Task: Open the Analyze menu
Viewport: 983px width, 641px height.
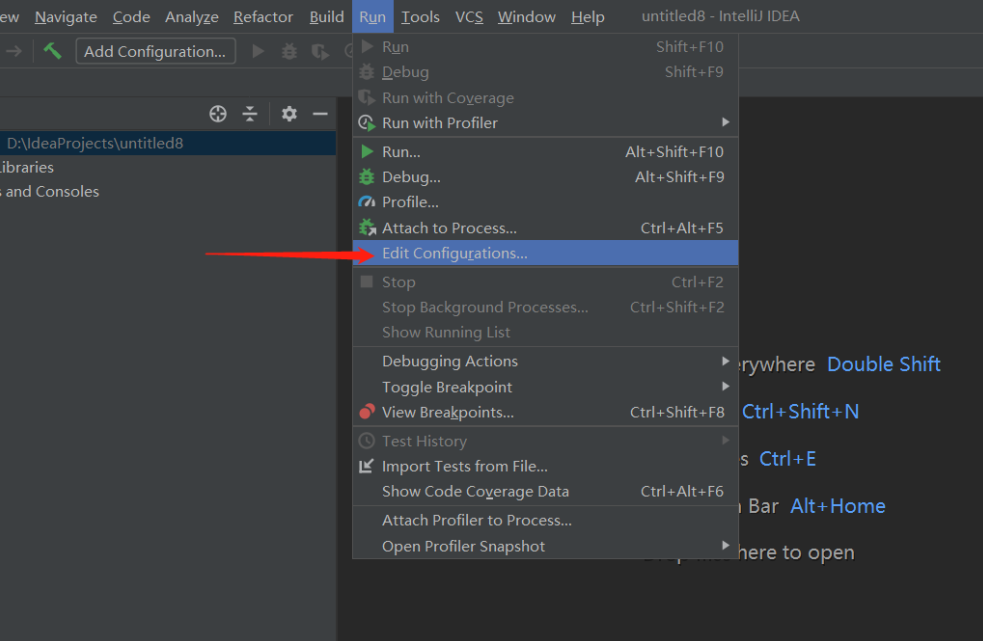Action: (x=192, y=17)
